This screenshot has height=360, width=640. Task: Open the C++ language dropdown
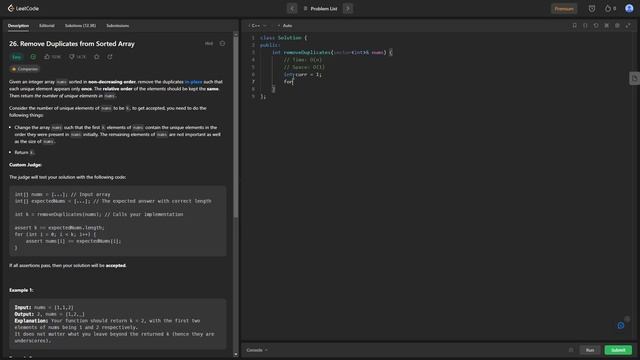click(x=258, y=26)
